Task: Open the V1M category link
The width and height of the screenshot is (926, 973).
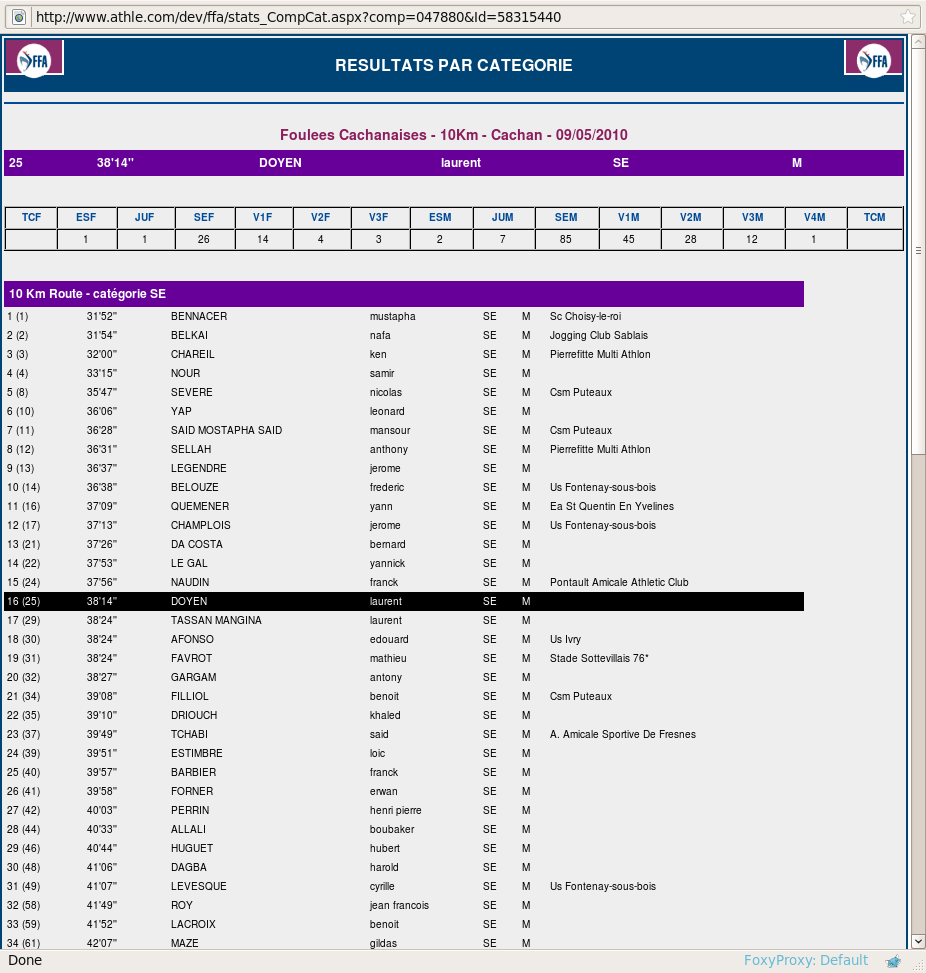Action: [629, 217]
